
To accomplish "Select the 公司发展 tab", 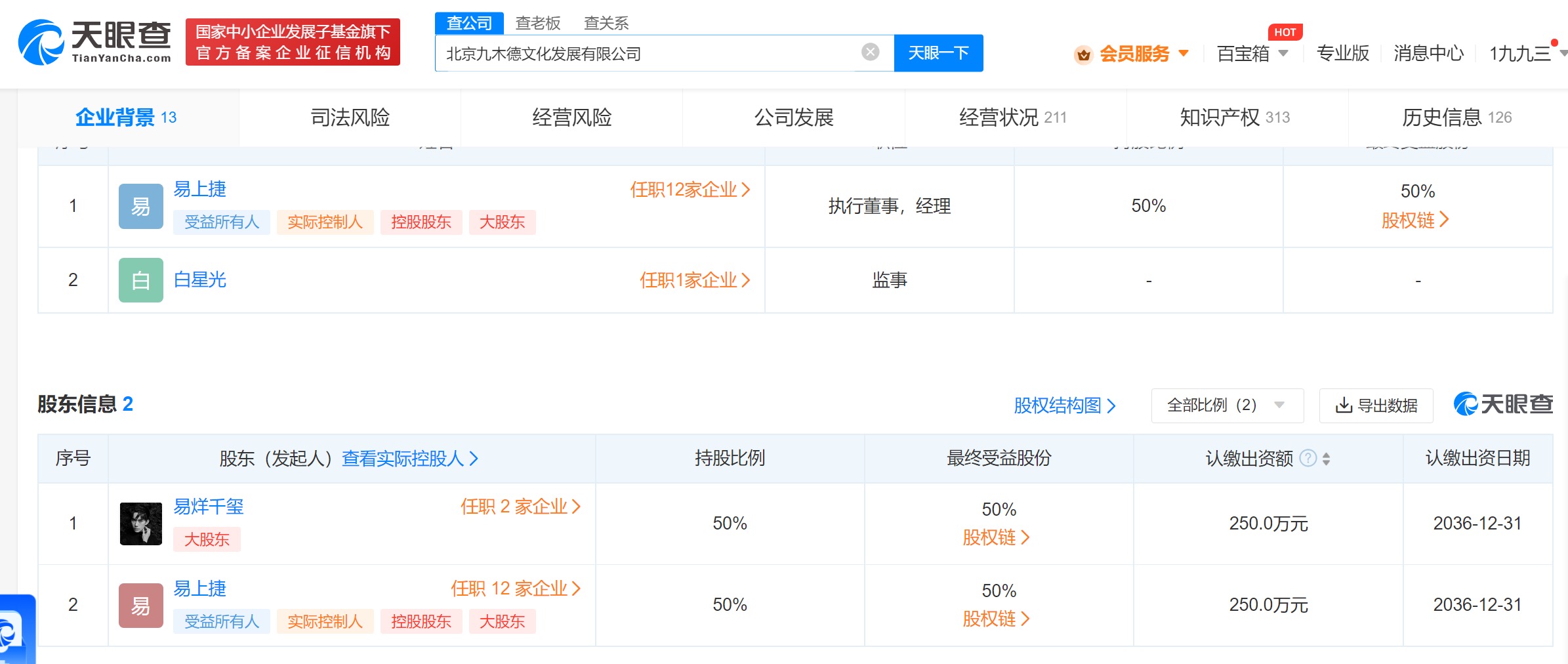I will click(793, 117).
